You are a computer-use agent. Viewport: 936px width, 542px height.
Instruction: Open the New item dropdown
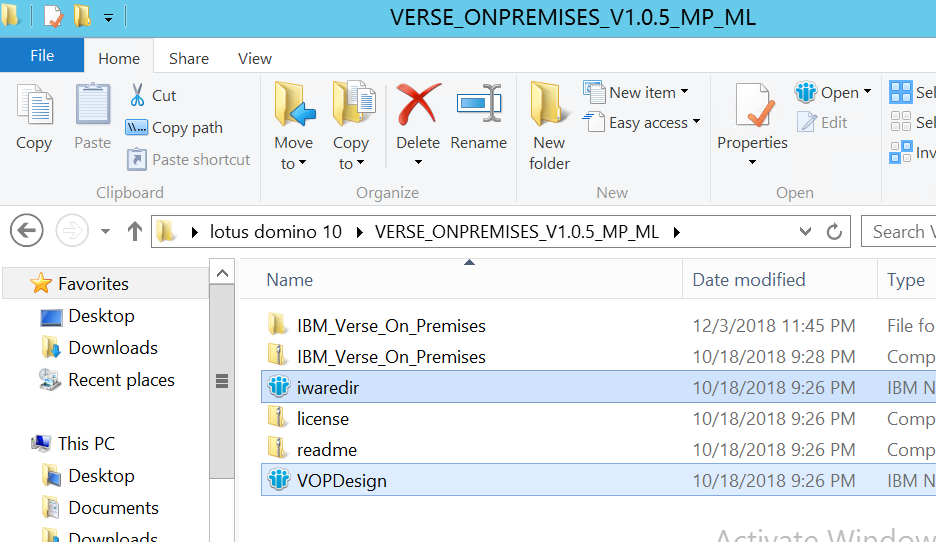[636, 93]
